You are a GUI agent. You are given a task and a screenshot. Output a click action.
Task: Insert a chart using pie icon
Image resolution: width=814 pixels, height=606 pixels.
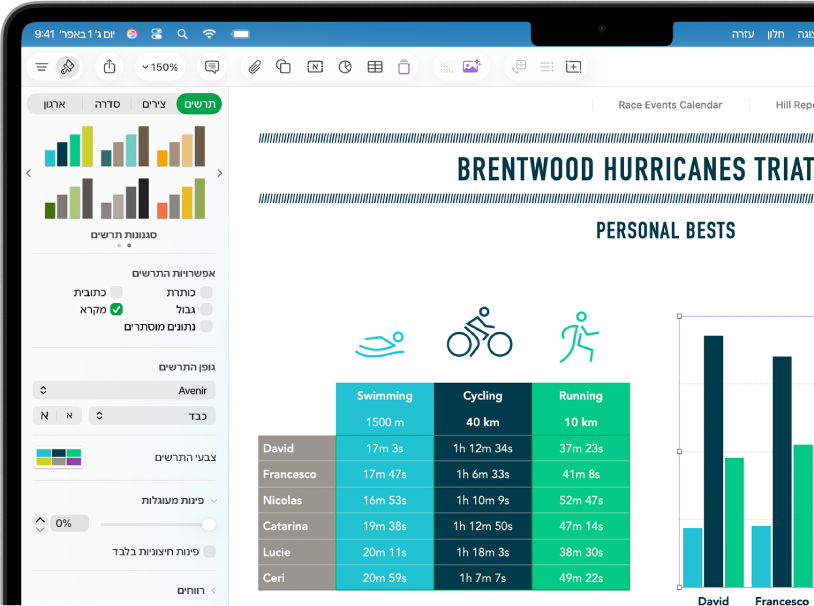click(x=345, y=66)
